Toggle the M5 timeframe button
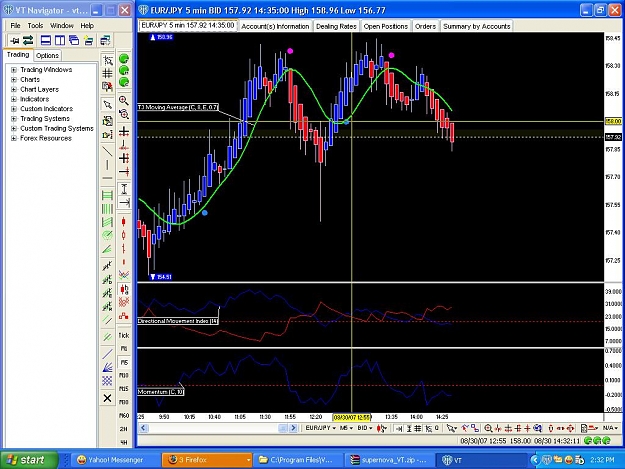625x469 pixels. click(x=124, y=362)
